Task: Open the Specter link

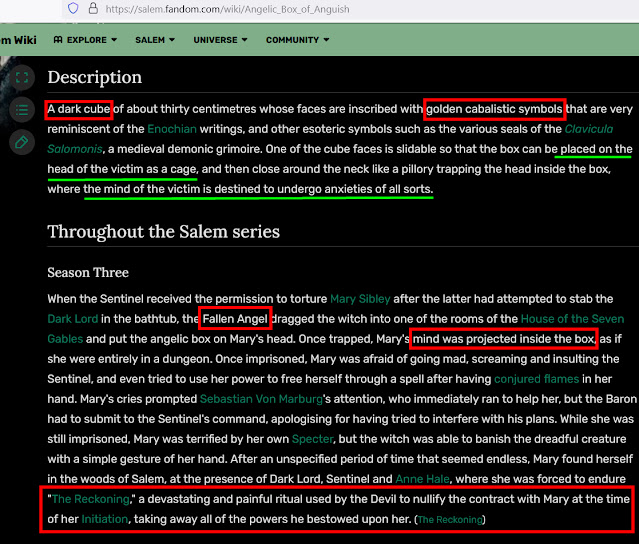Action: 313,439
